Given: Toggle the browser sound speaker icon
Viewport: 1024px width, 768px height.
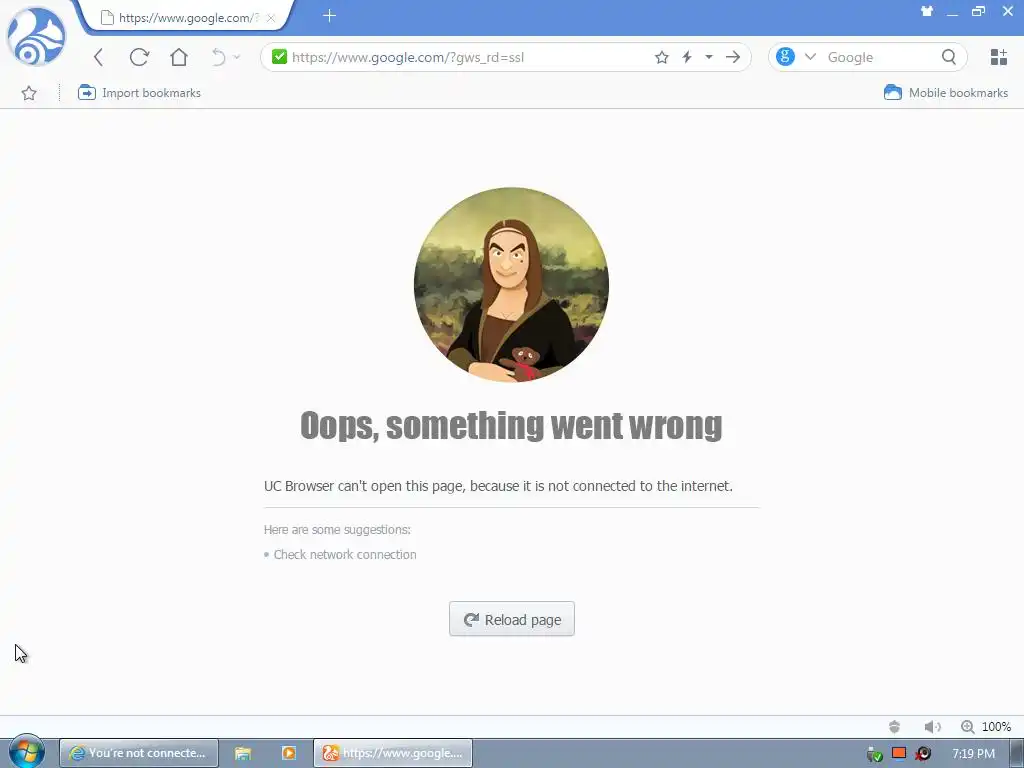Looking at the screenshot, I should pos(933,726).
